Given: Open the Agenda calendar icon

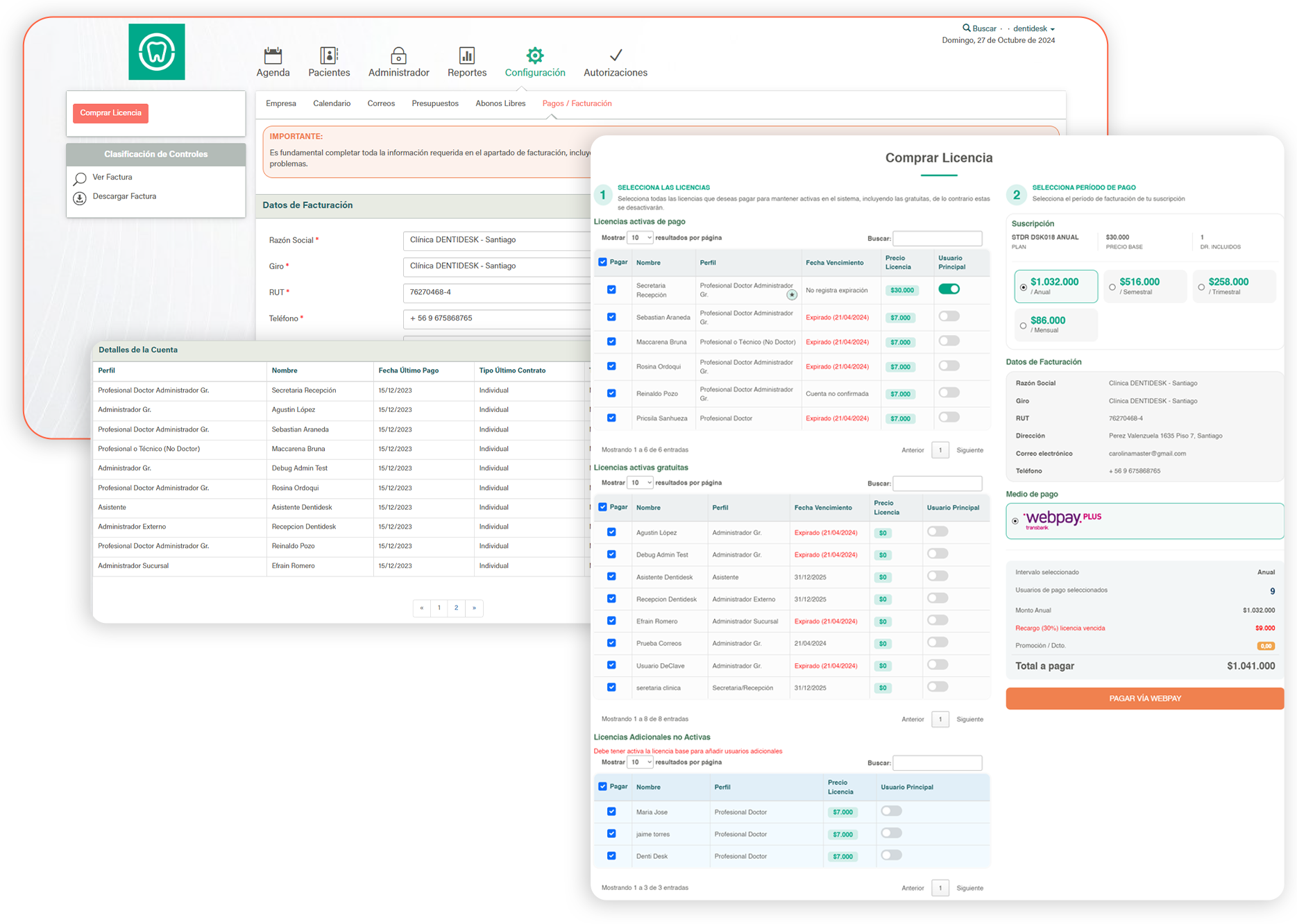Looking at the screenshot, I should tap(273, 55).
